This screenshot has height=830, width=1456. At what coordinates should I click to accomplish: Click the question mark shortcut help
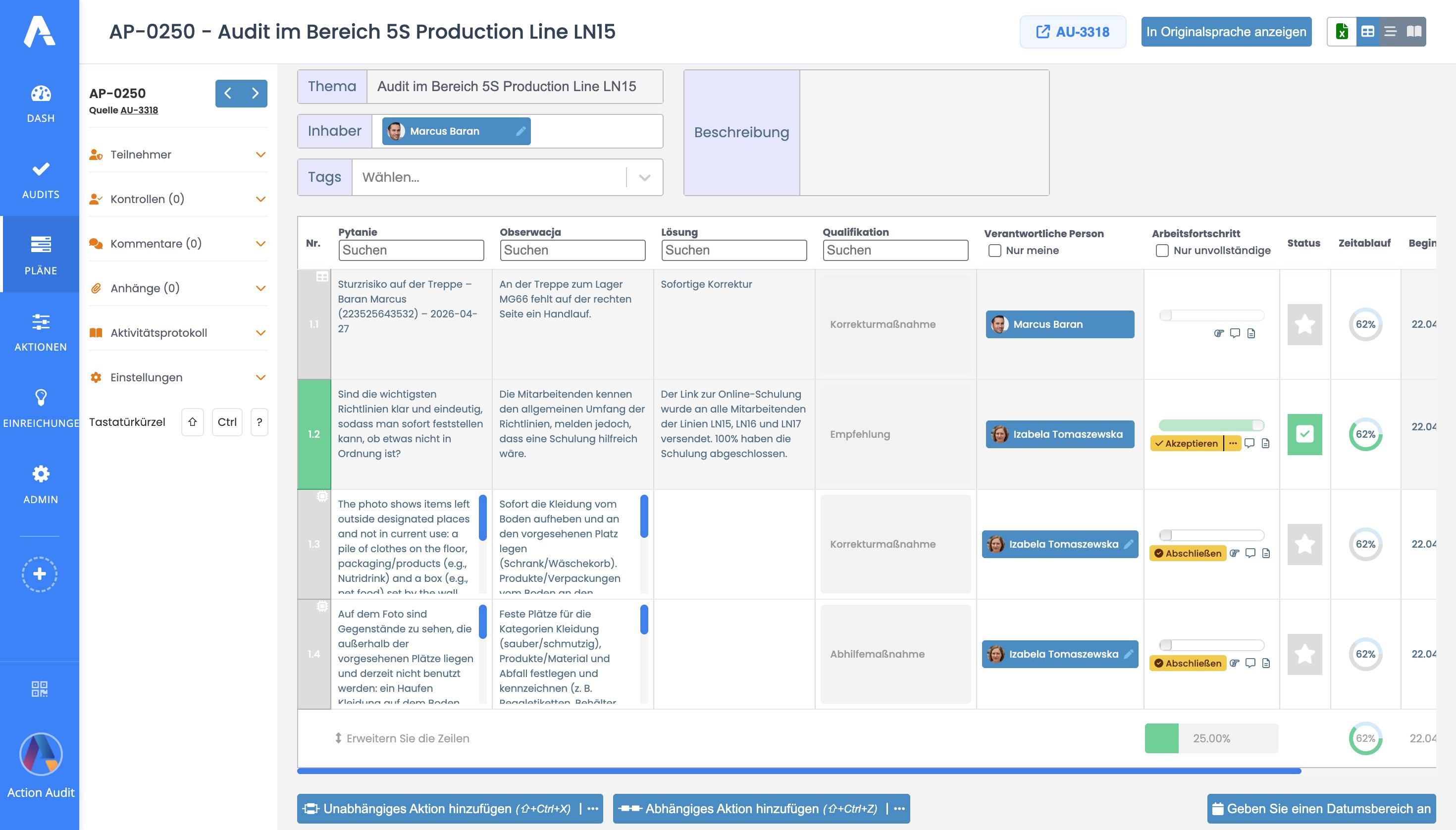(x=260, y=422)
